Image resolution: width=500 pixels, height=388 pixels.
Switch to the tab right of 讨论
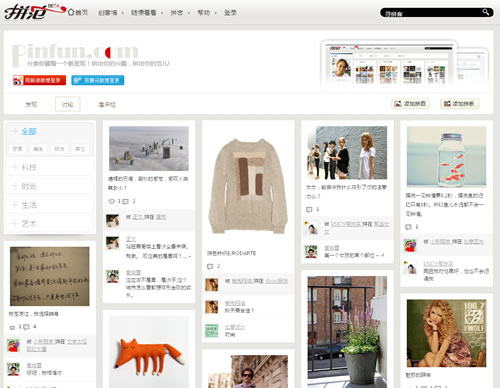pyautogui.click(x=107, y=104)
